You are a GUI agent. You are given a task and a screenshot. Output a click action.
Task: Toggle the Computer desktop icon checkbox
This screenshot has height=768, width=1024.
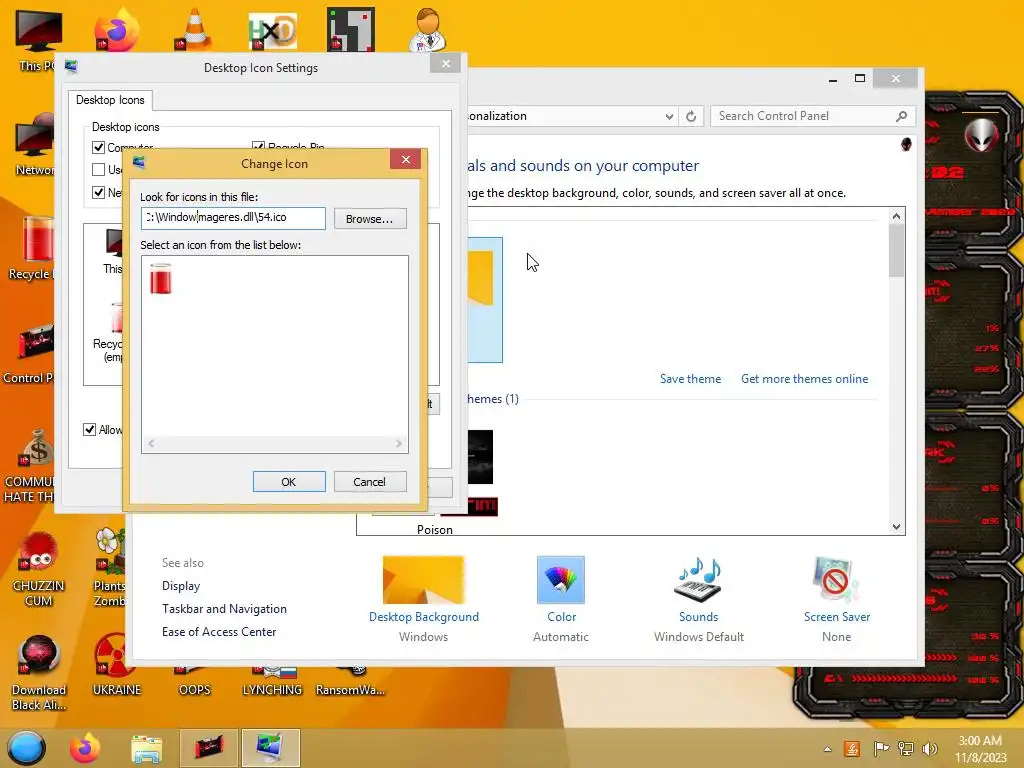click(99, 148)
